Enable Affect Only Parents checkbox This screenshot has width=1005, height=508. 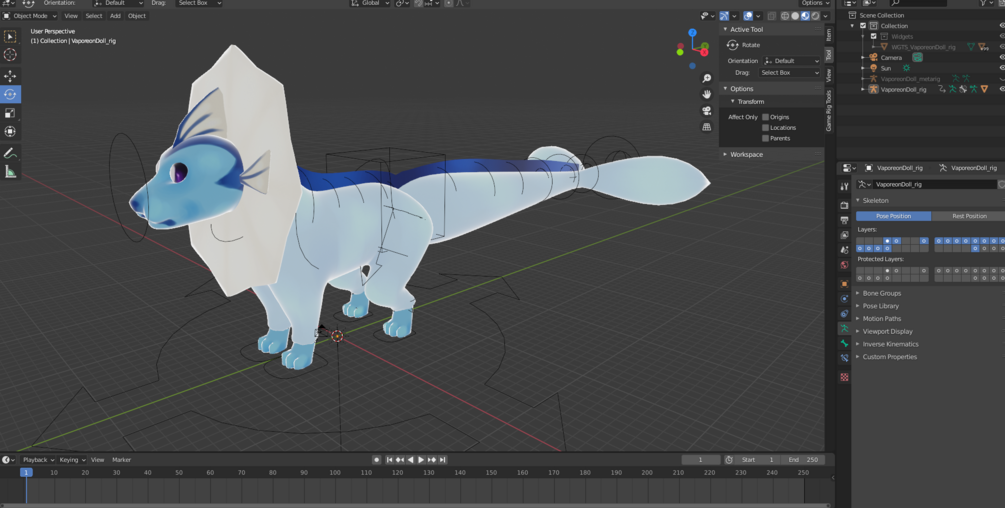coord(765,138)
